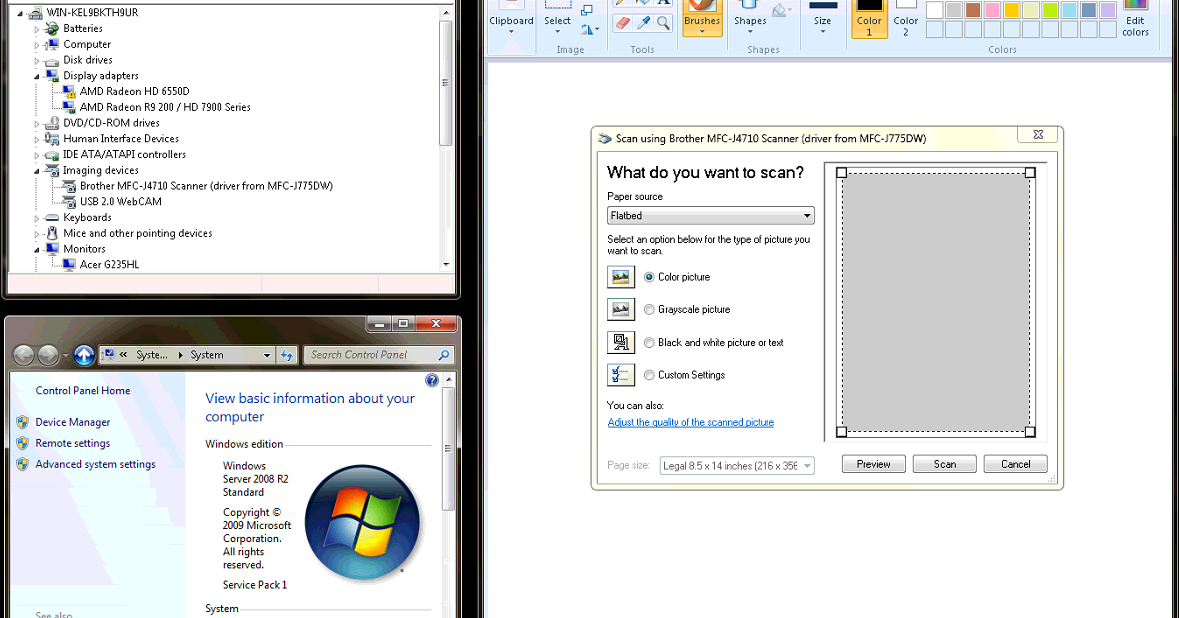
Task: Select the Magnifier tool in Paint
Action: (662, 23)
